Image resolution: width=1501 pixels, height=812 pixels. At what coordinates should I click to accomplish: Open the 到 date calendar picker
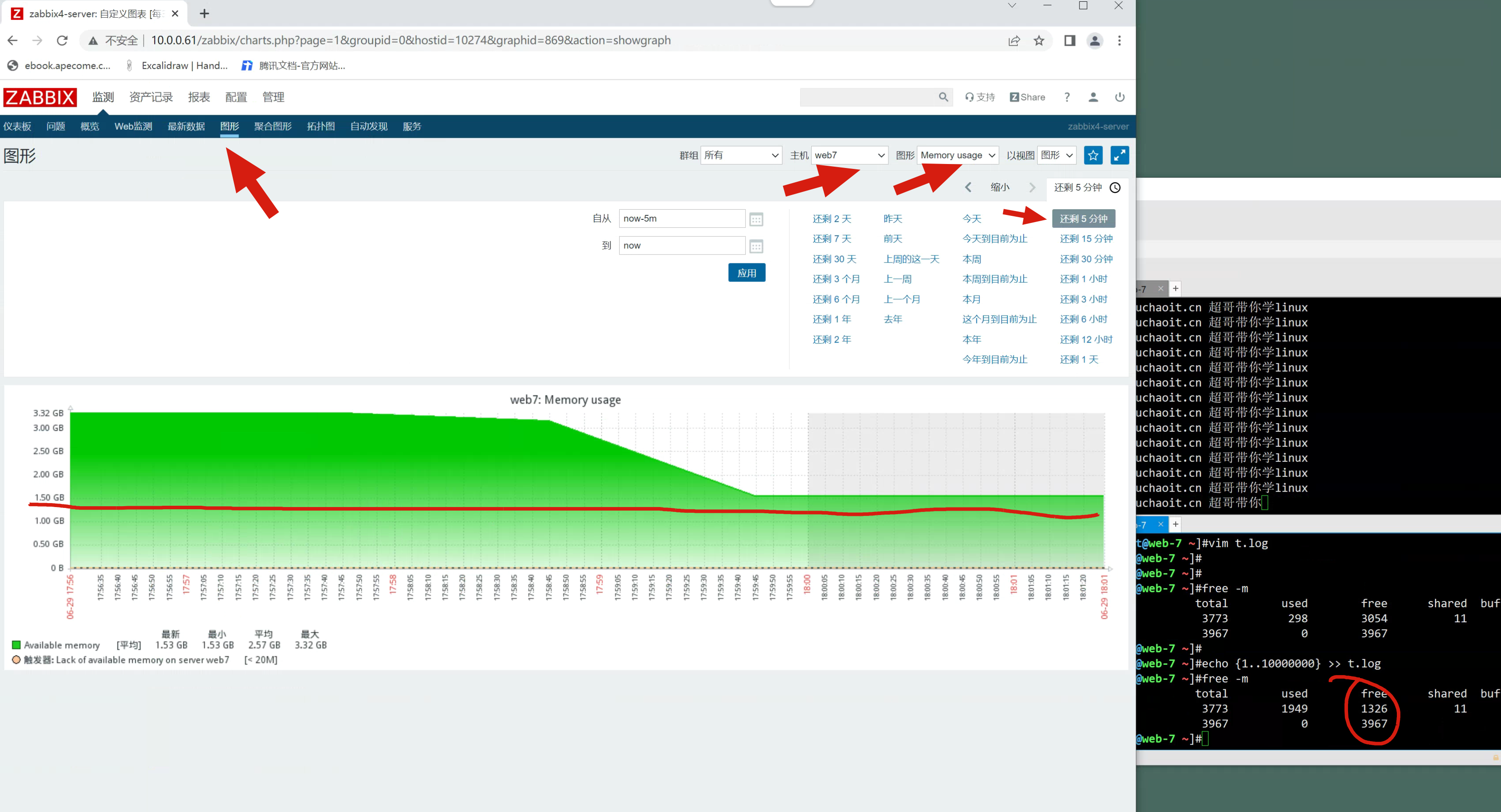(756, 246)
